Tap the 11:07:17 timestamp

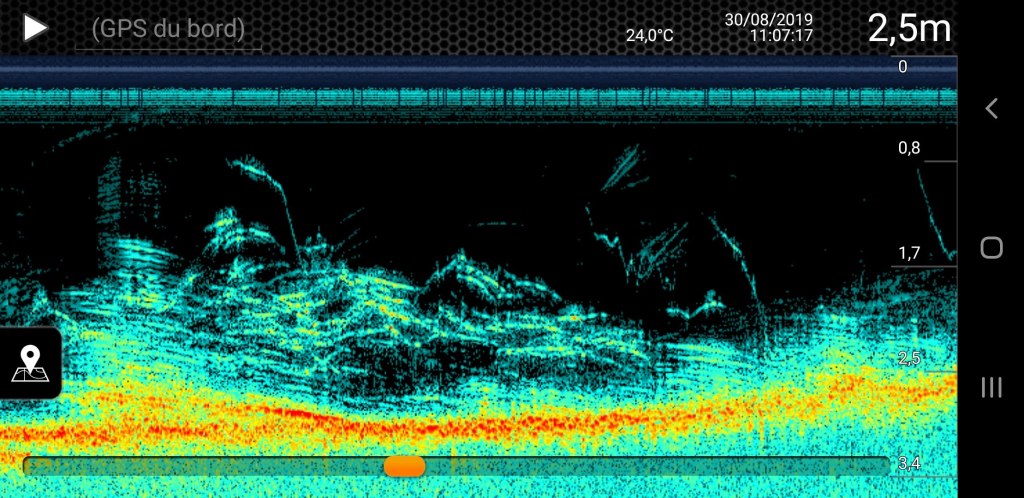click(781, 36)
